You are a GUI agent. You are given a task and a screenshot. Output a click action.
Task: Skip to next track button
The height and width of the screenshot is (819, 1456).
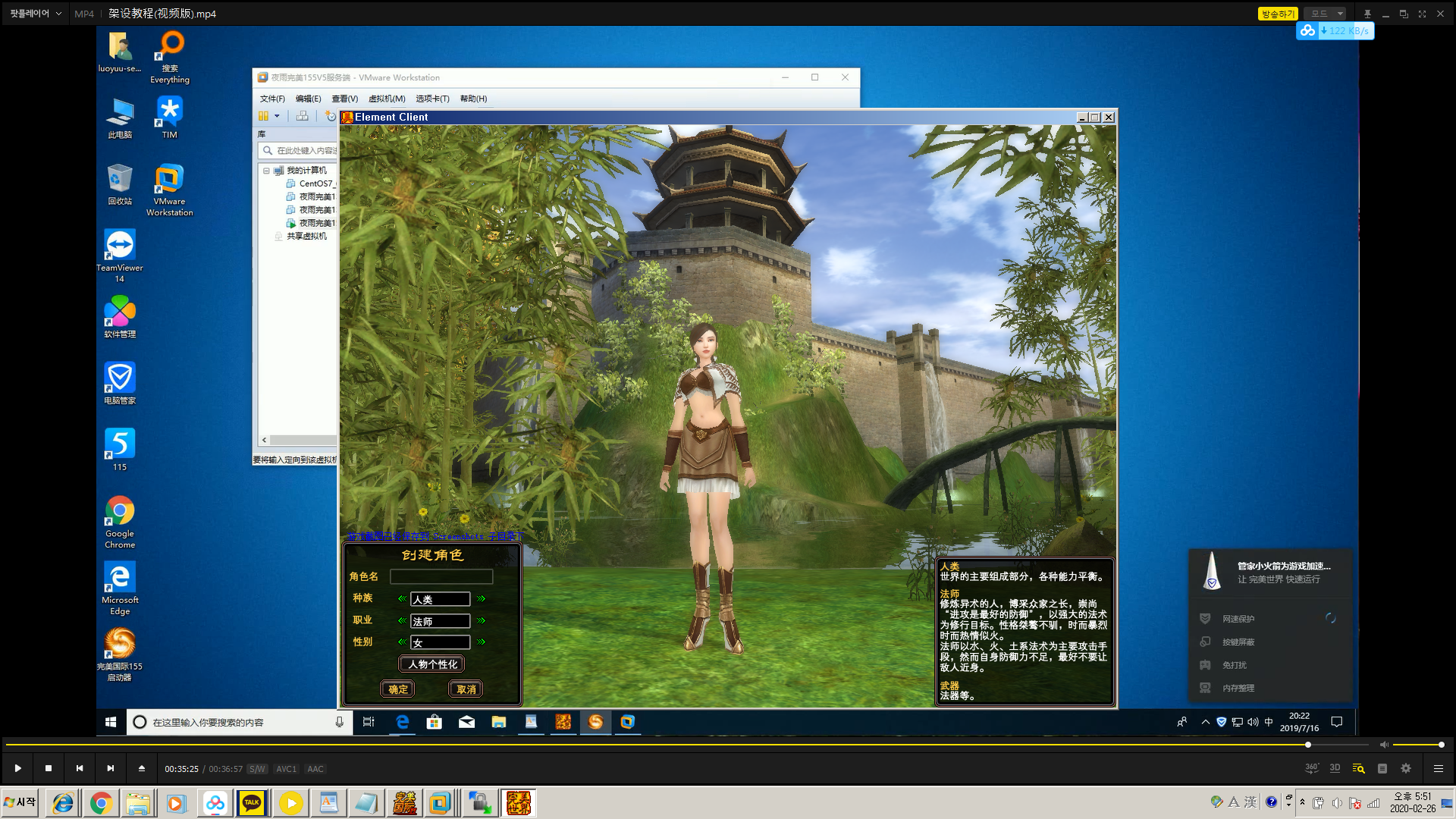point(111,768)
